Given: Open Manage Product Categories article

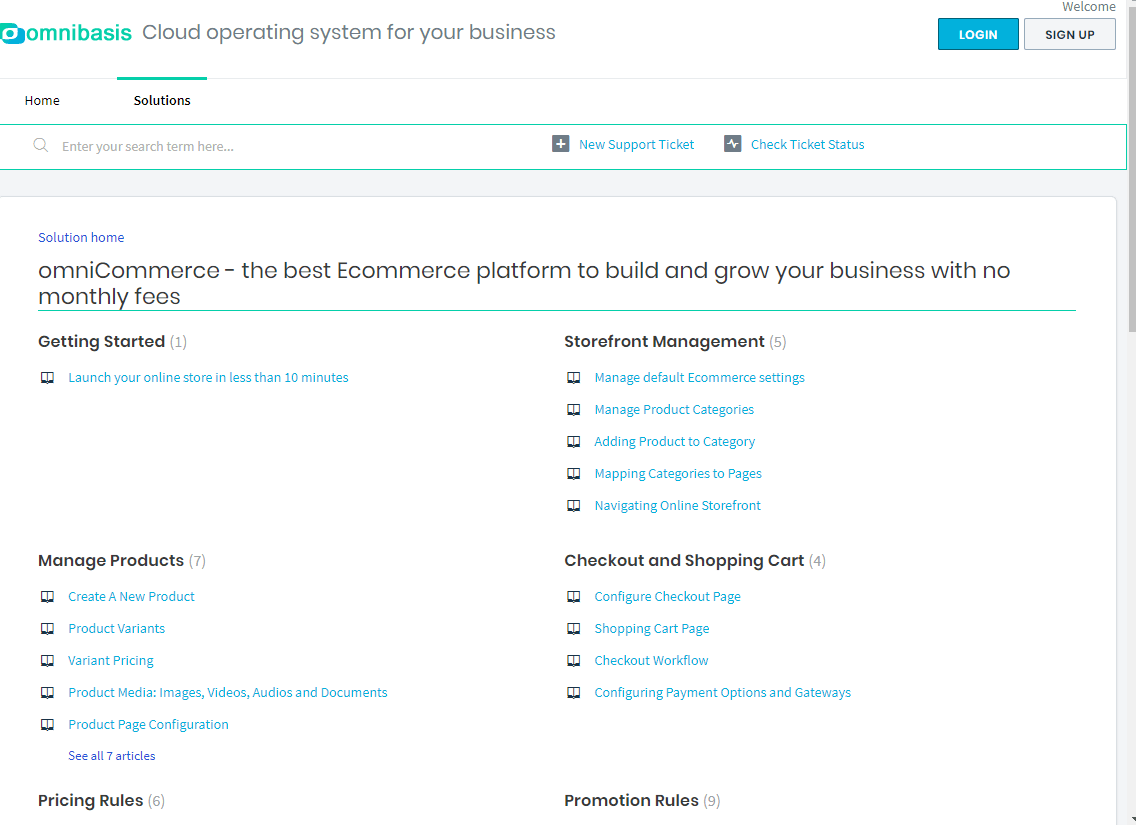Looking at the screenshot, I should click(x=674, y=409).
